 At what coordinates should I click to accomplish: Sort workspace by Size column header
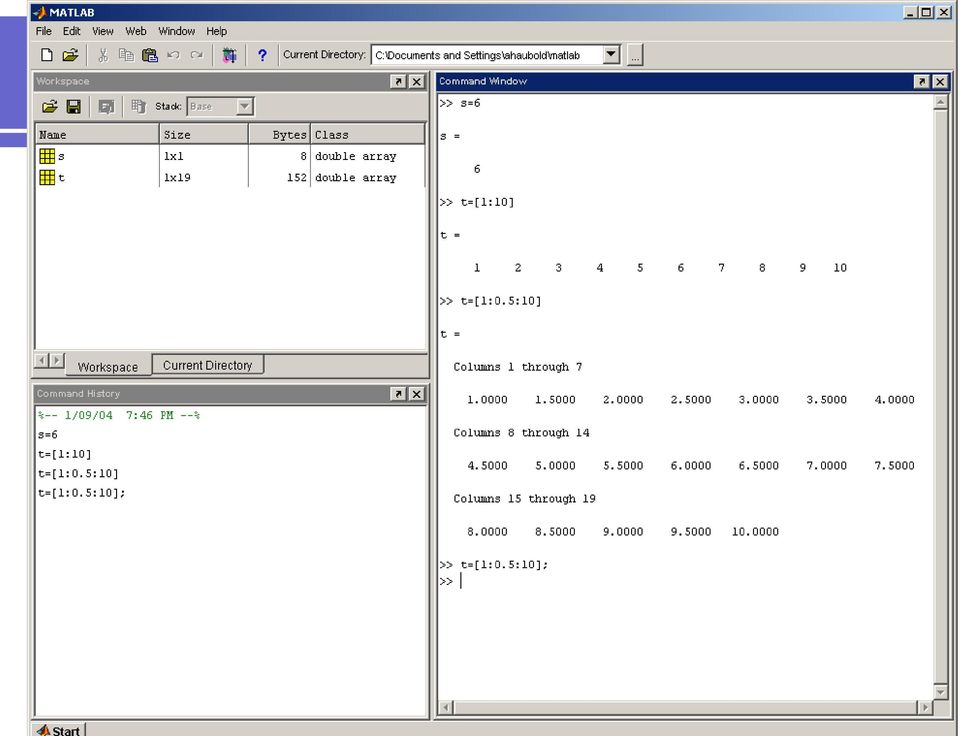coord(204,135)
